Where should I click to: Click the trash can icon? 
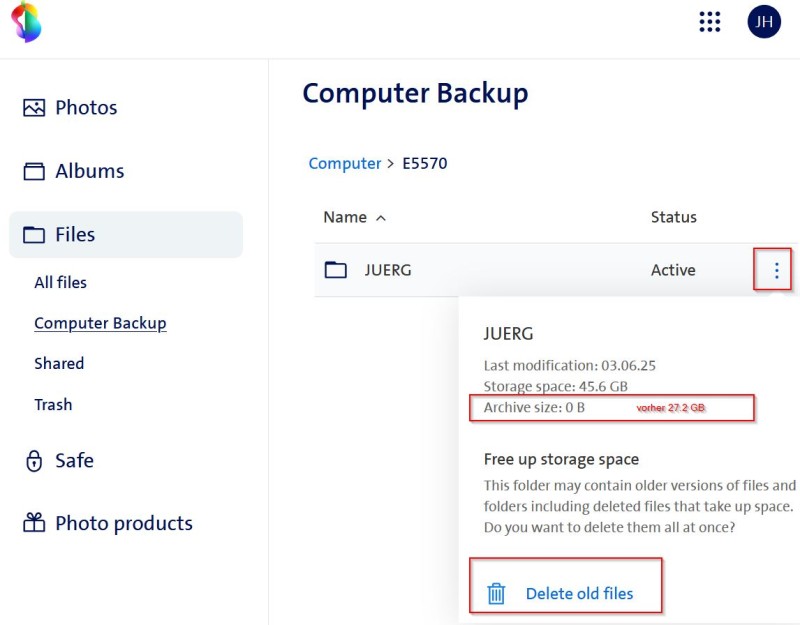point(496,594)
